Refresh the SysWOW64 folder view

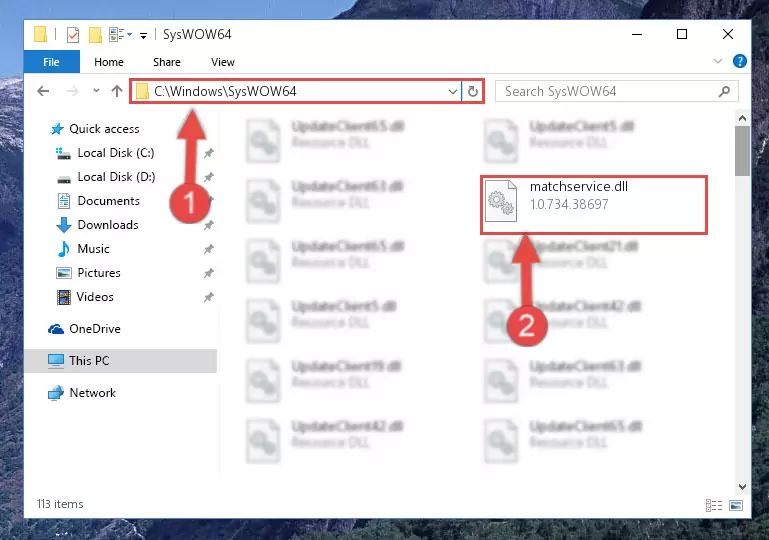[x=473, y=92]
